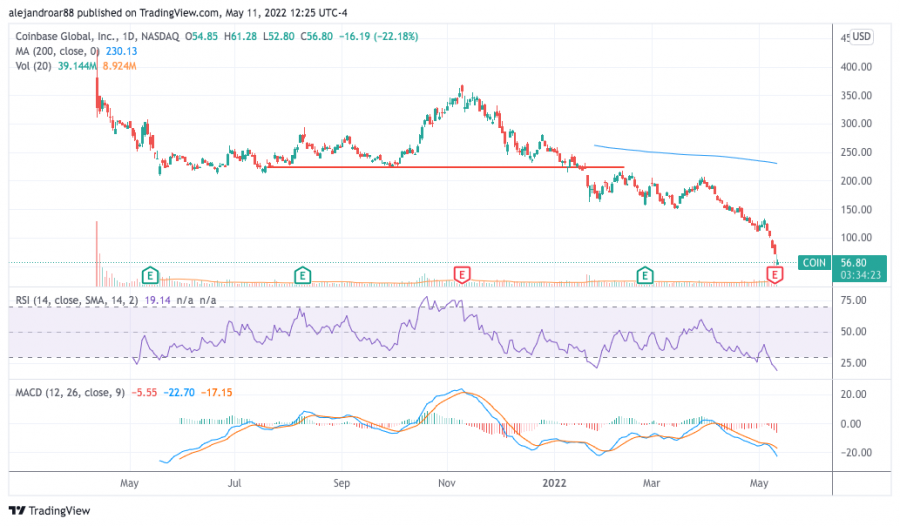Click the MACD histogram value -5.55
The height and width of the screenshot is (526, 900).
[144, 393]
